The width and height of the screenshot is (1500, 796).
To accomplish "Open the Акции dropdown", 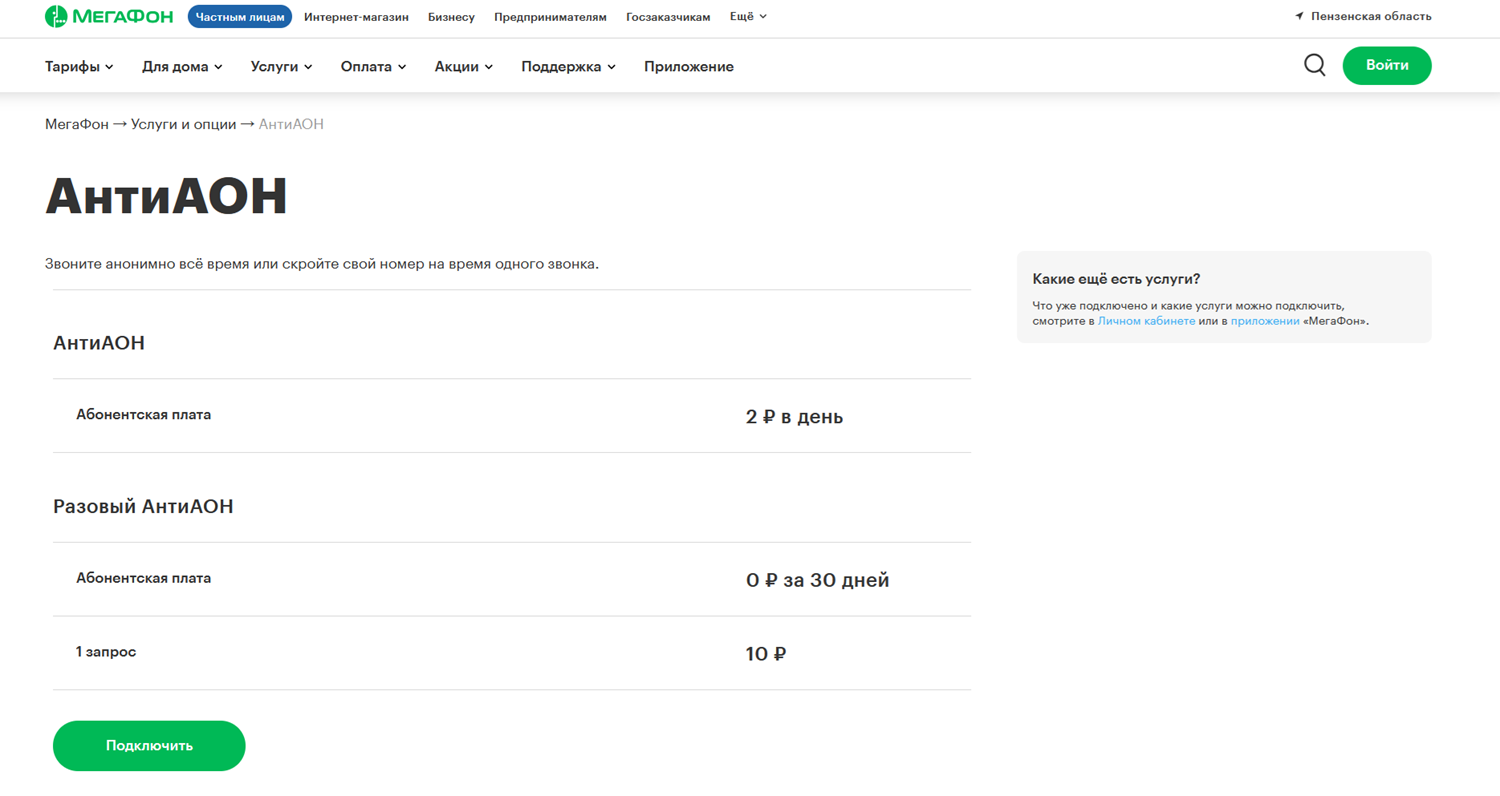I will [x=463, y=67].
